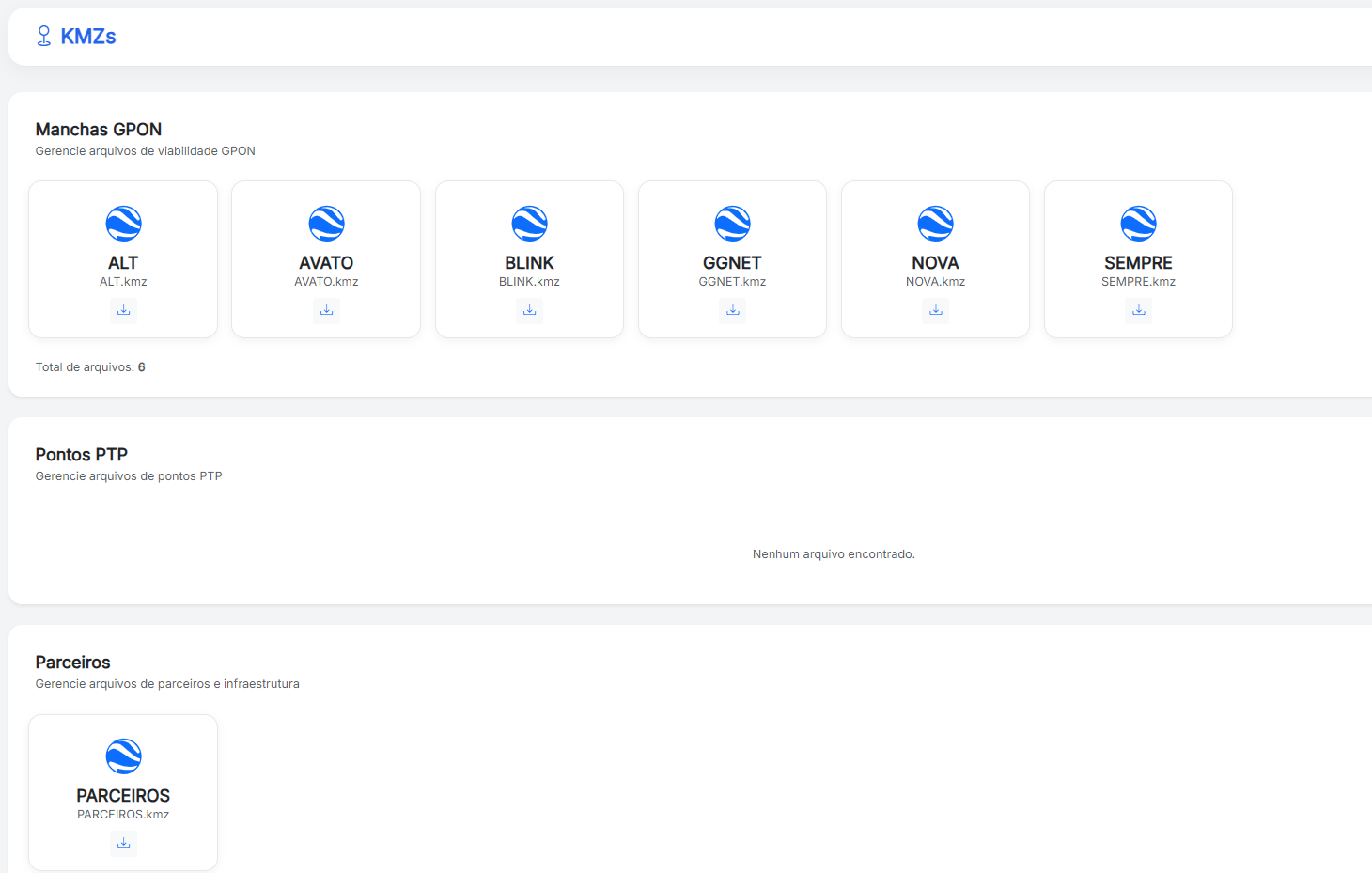Click the Google Earth icon above BLINK
The width and height of the screenshot is (1372, 873).
click(529, 224)
